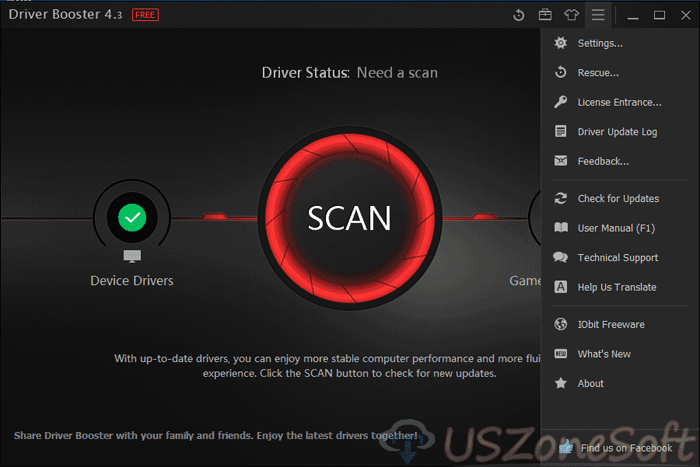Select What's New menu item

point(604,354)
